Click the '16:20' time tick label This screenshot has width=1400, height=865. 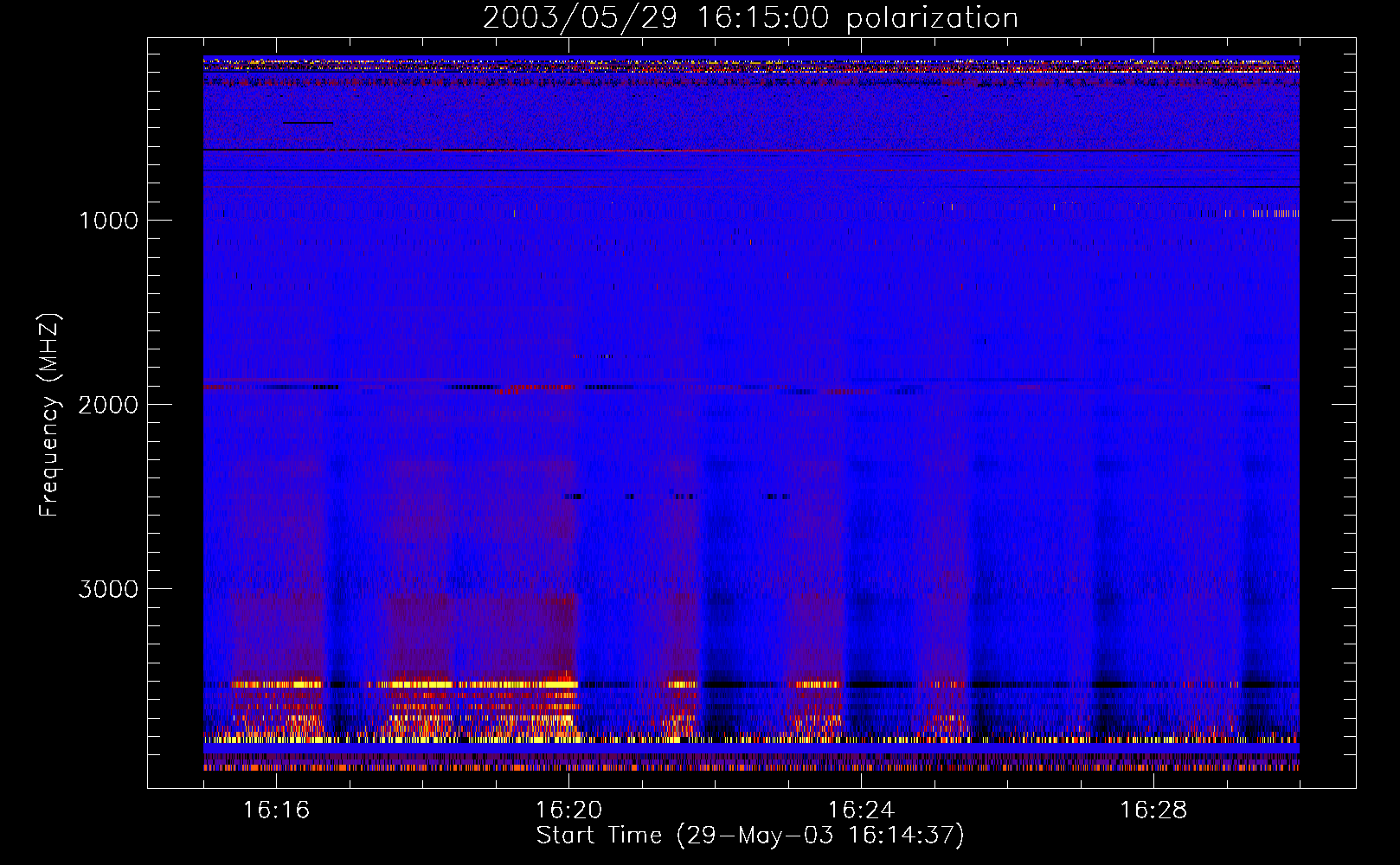[x=568, y=810]
